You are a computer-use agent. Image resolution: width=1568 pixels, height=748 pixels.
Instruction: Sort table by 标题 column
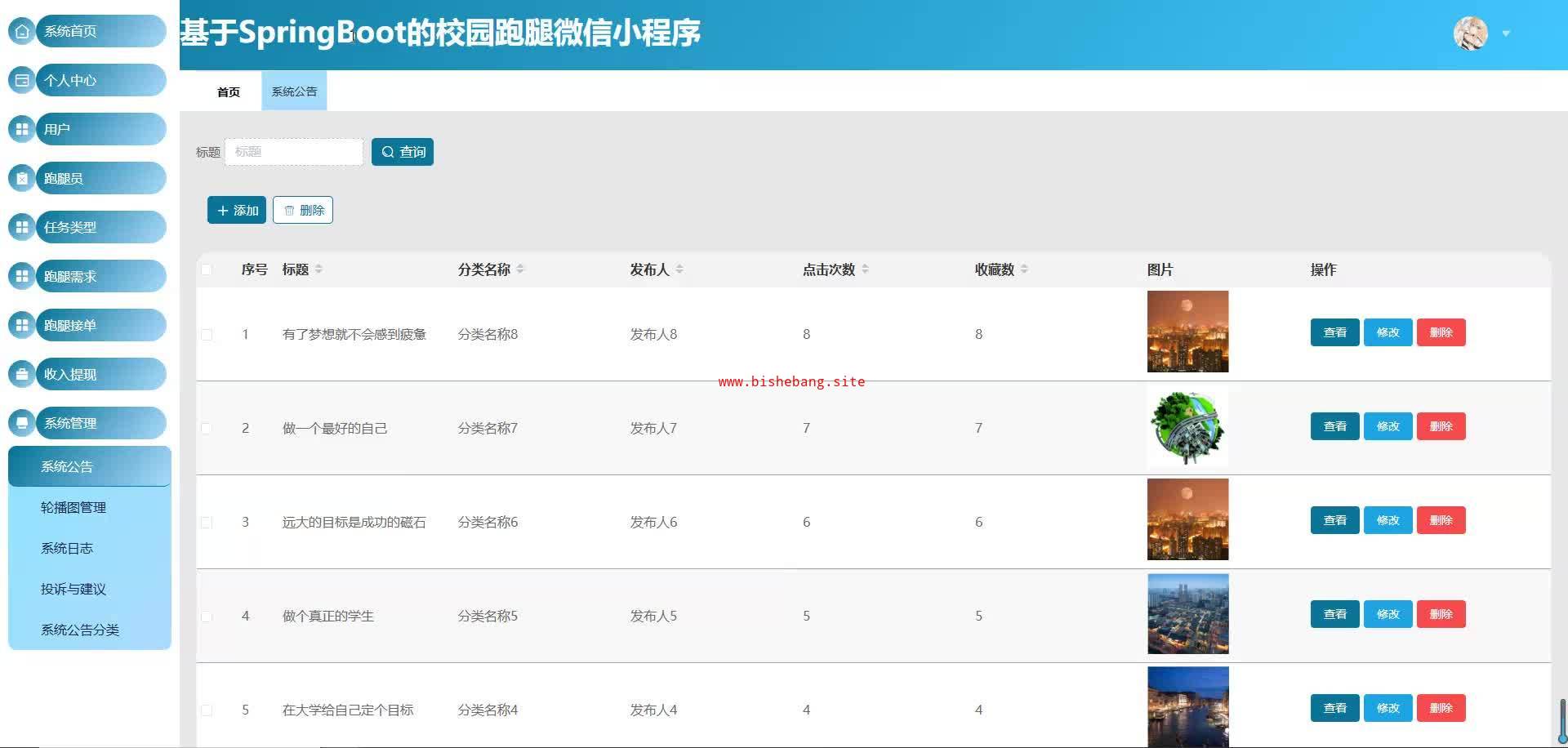(318, 269)
